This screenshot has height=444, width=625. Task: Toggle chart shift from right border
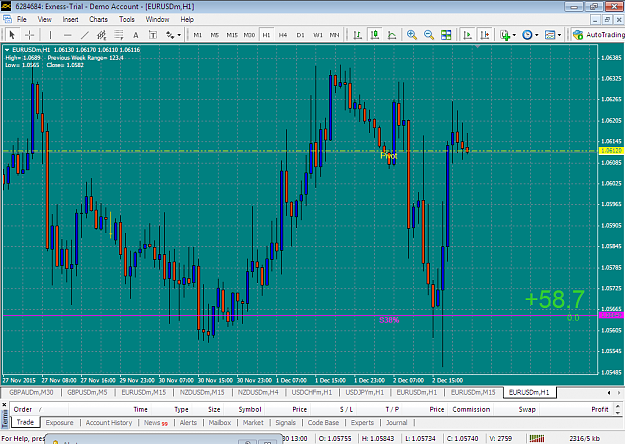click(484, 35)
